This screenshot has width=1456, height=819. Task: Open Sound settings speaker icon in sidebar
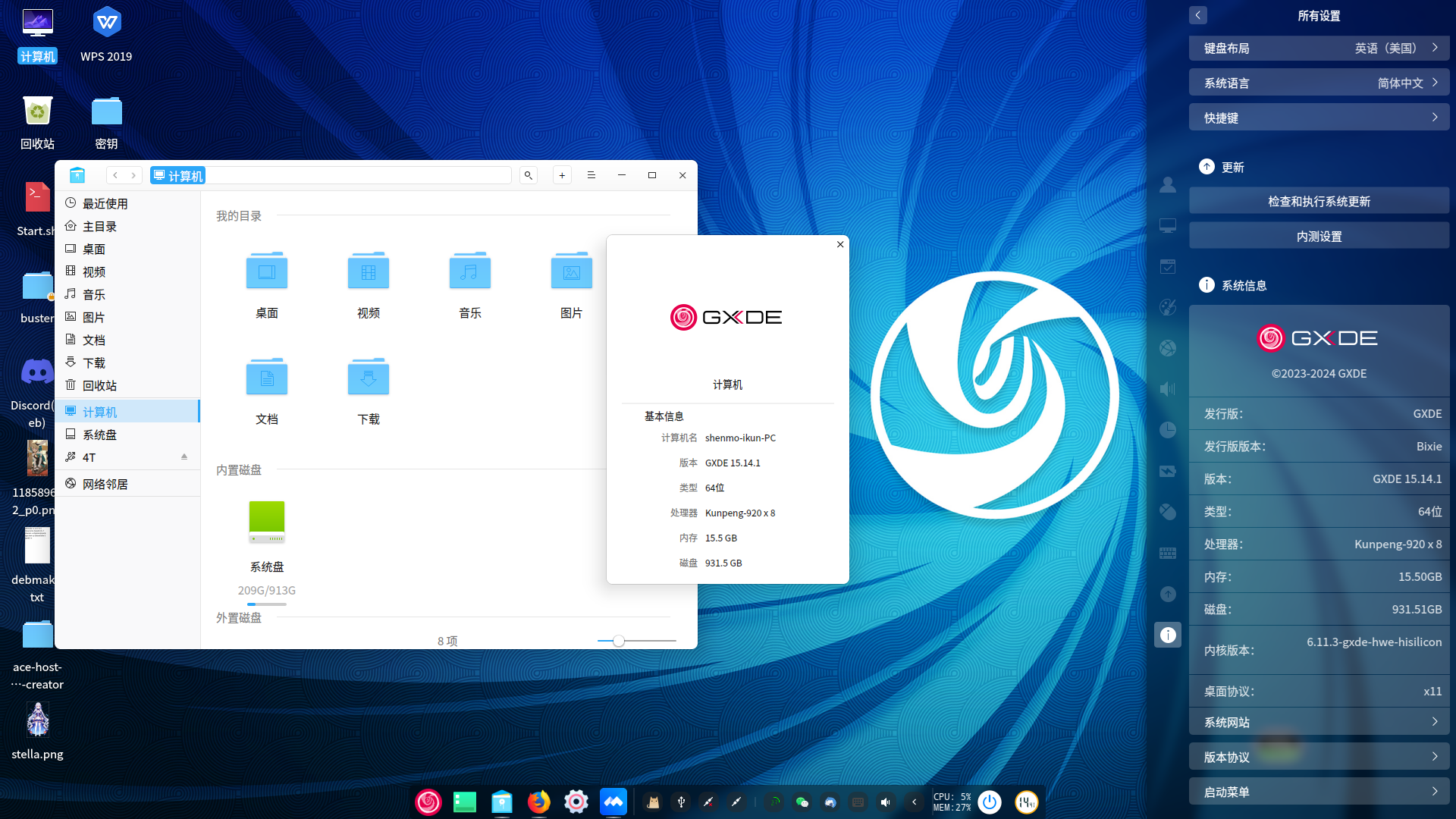click(1168, 389)
